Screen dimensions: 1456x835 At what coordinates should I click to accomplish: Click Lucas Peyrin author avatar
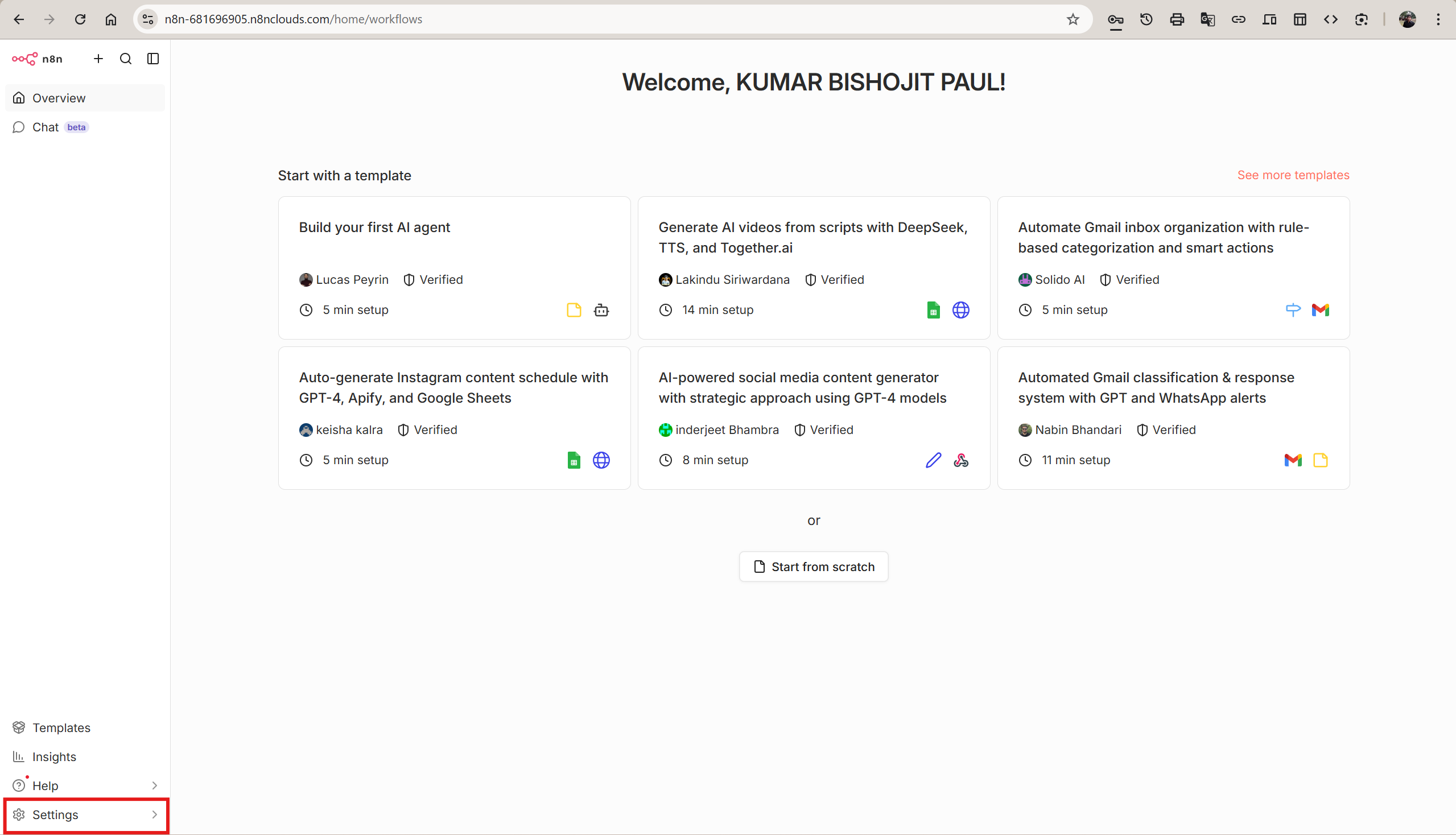306,280
